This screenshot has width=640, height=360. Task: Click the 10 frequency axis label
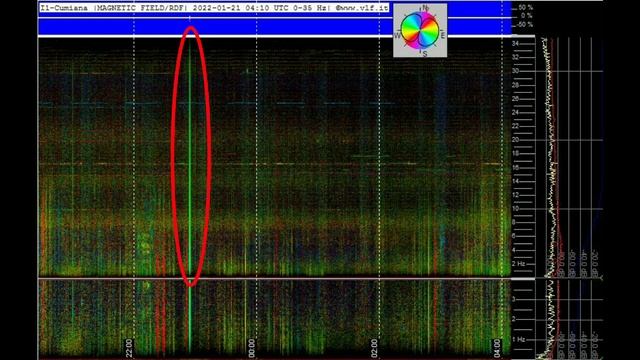(516, 209)
